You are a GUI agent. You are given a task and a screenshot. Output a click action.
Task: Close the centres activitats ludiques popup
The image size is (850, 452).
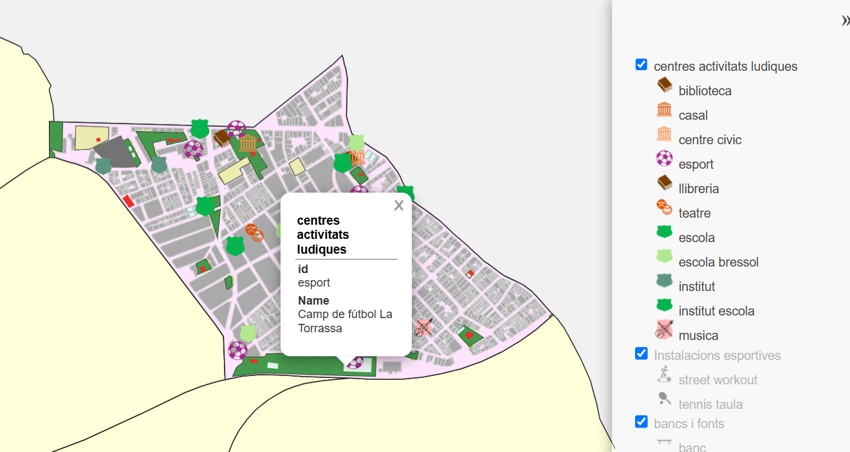pos(399,205)
